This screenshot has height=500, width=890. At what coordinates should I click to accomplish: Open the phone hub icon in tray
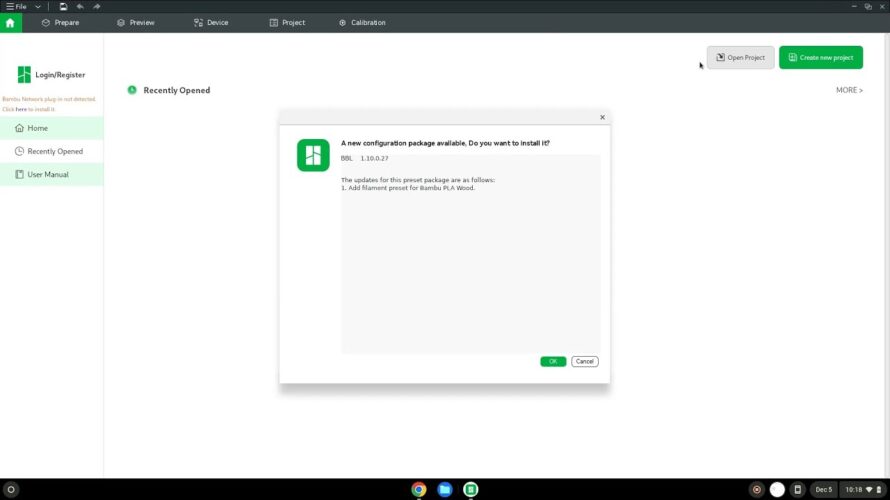(x=797, y=489)
